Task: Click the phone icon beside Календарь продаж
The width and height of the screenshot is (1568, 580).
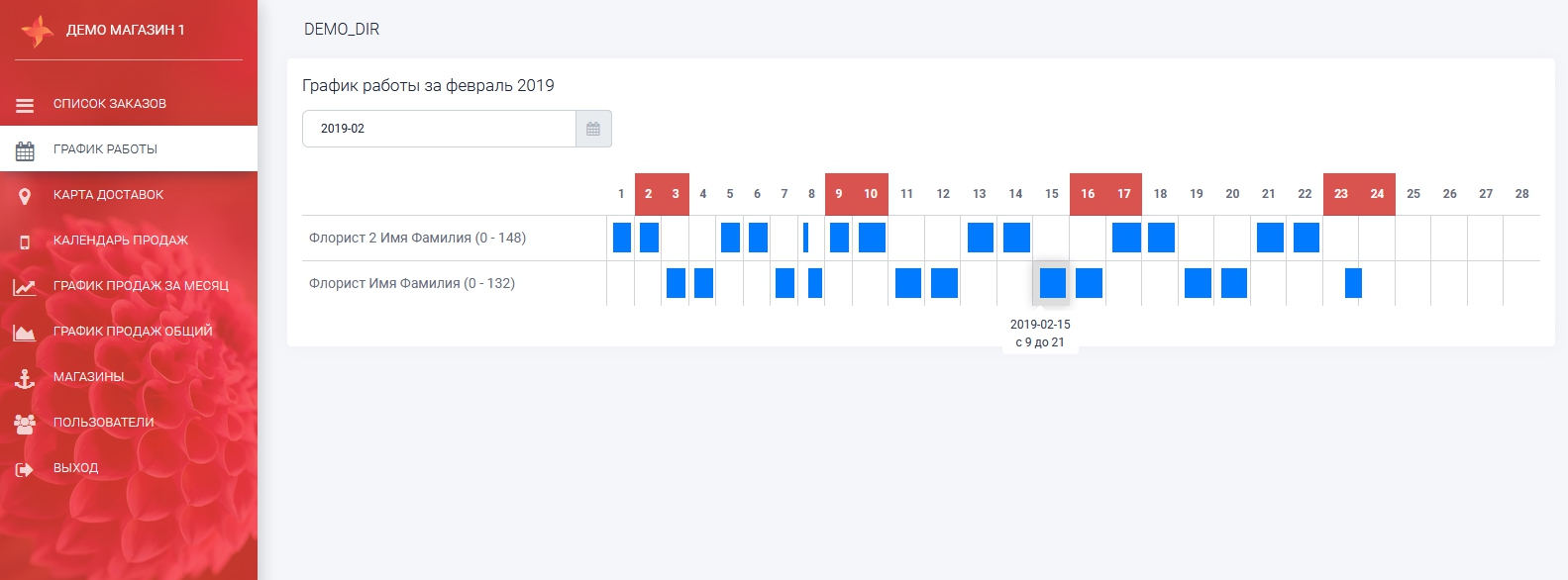Action: pos(25,242)
